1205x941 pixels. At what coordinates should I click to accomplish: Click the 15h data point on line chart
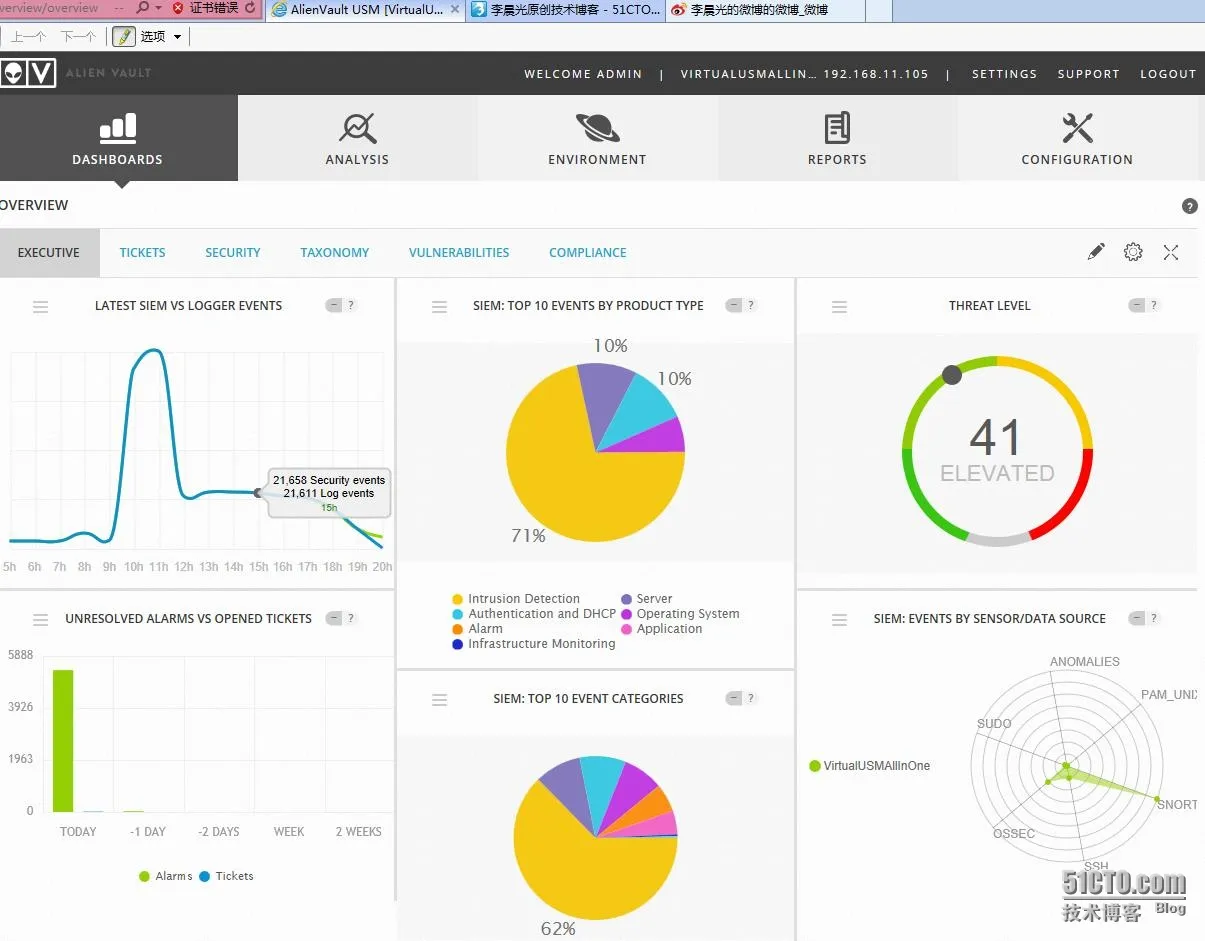[258, 492]
